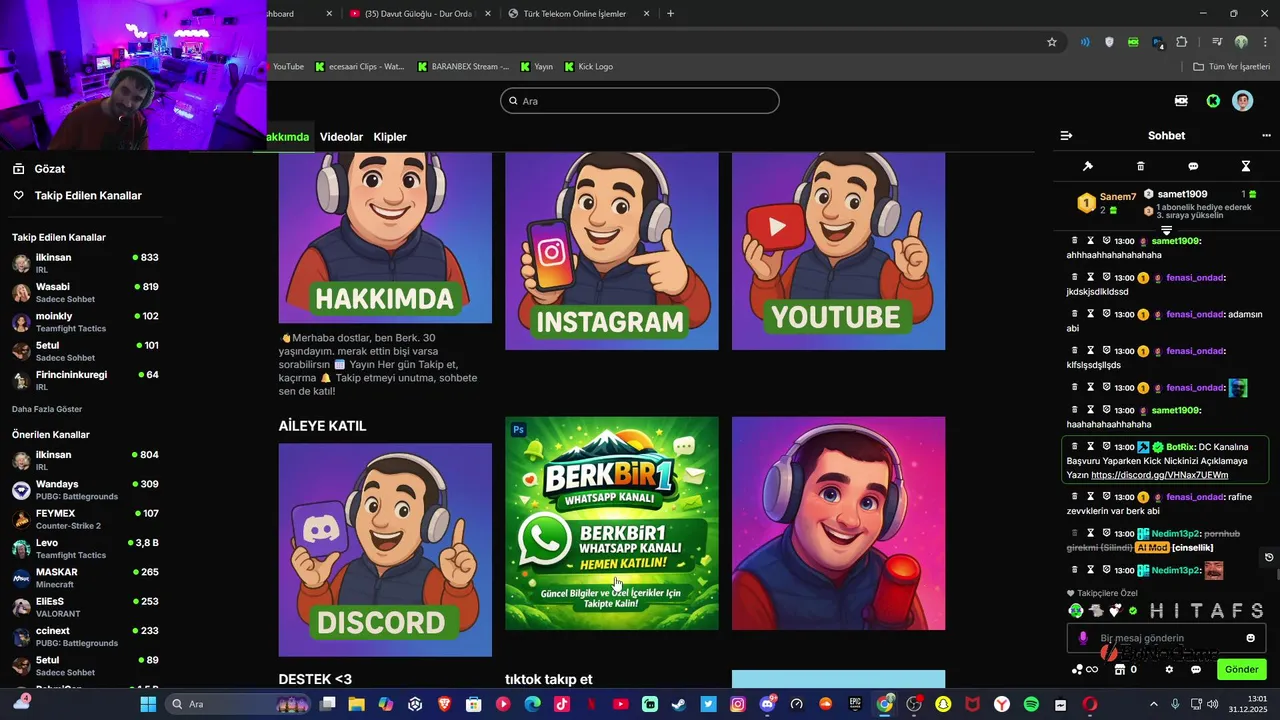Open the Kick Logo bookmark
Screen dimensions: 1280x720
[588, 67]
